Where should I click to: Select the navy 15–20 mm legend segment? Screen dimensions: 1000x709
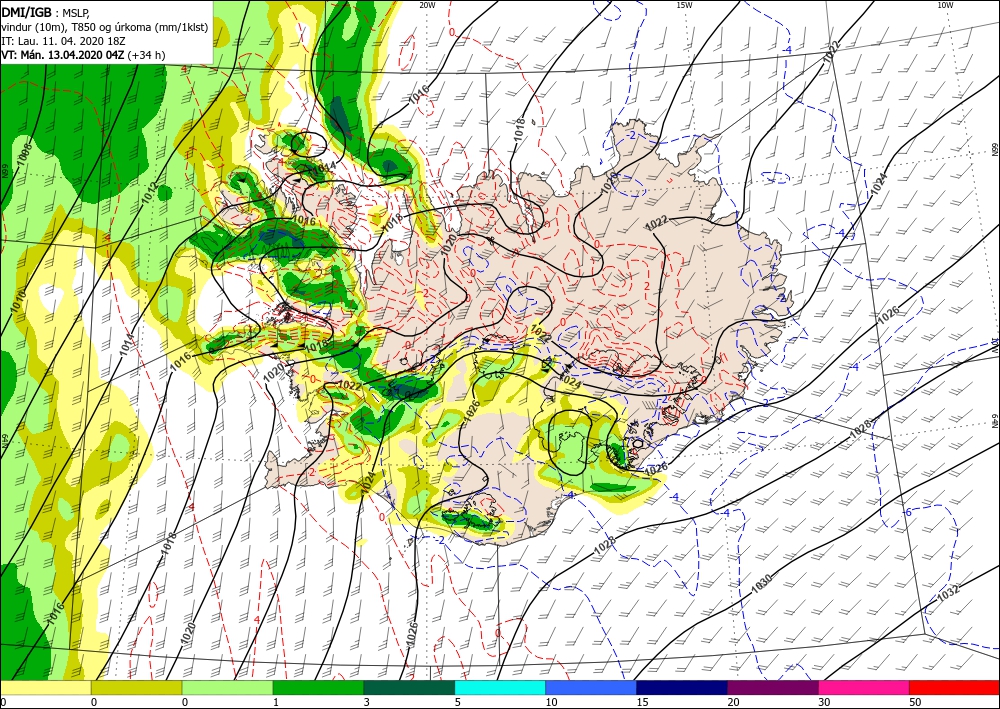pyautogui.click(x=682, y=688)
